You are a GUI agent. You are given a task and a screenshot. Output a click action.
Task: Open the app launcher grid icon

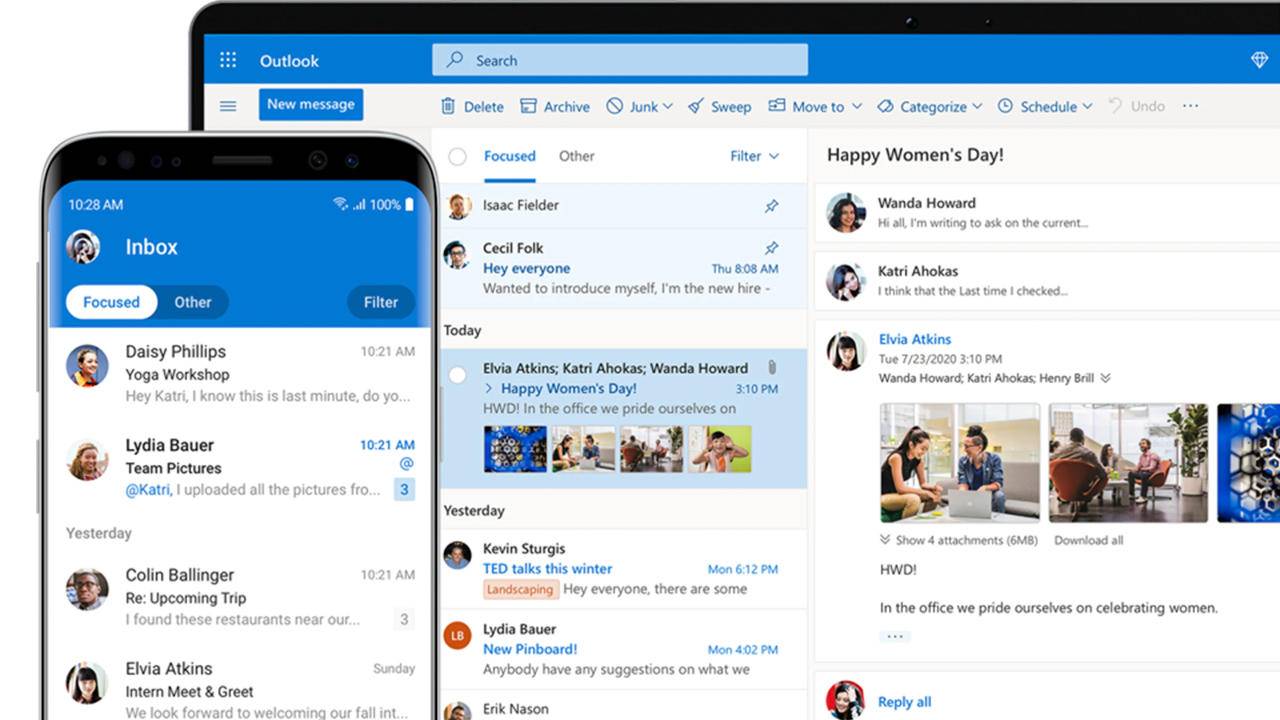coord(227,60)
